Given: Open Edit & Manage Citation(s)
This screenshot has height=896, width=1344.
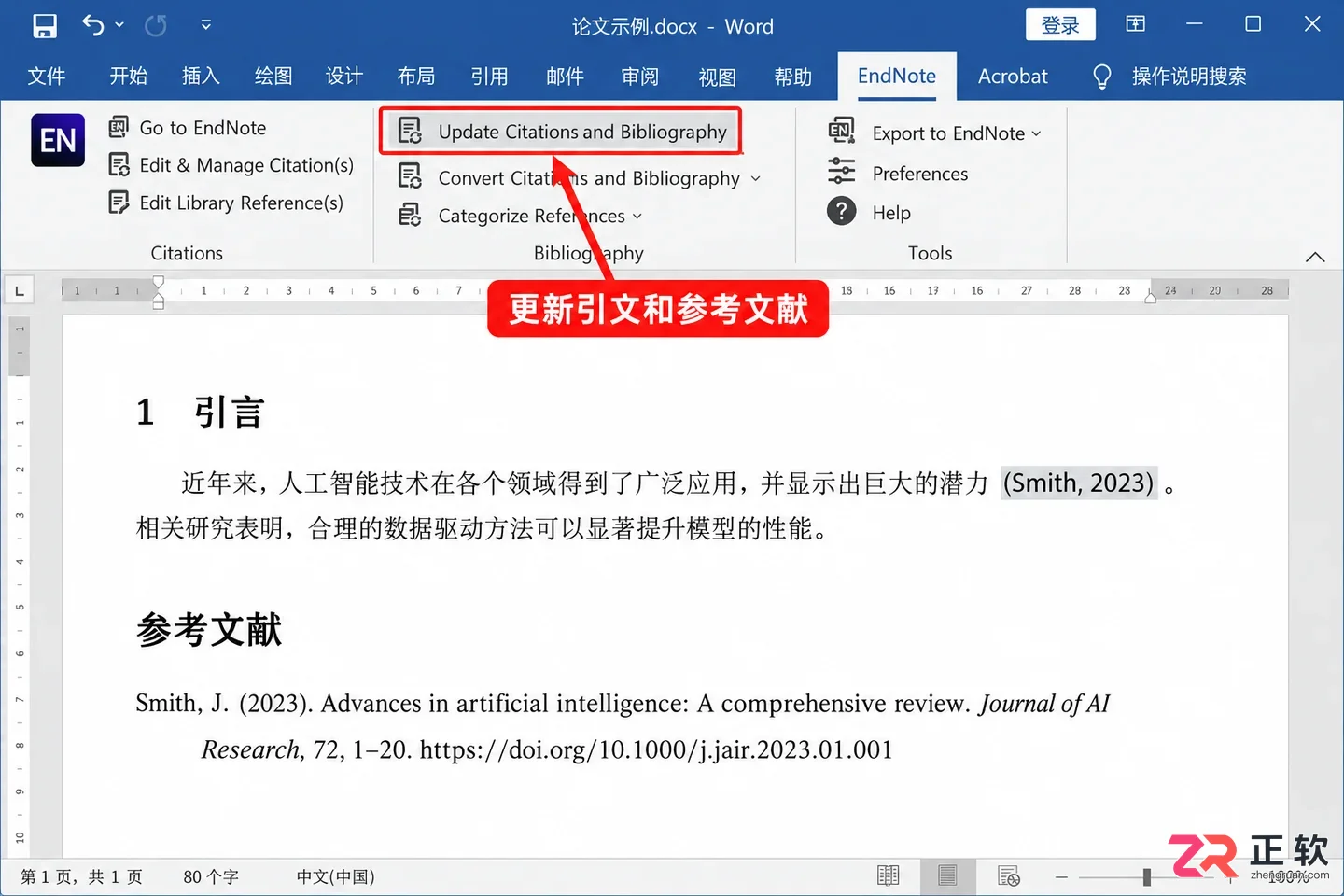Looking at the screenshot, I should point(231,165).
